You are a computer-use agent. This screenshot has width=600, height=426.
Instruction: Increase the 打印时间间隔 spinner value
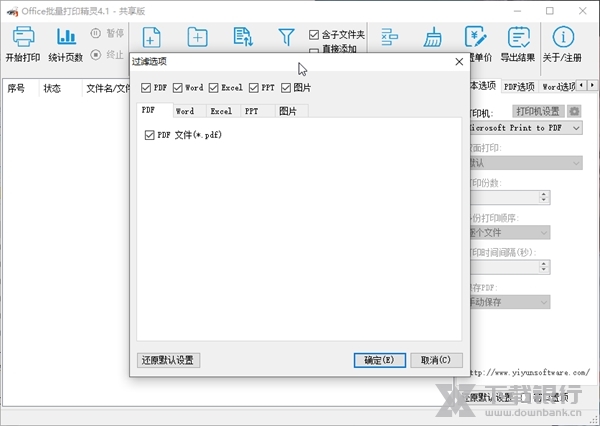click(x=544, y=264)
